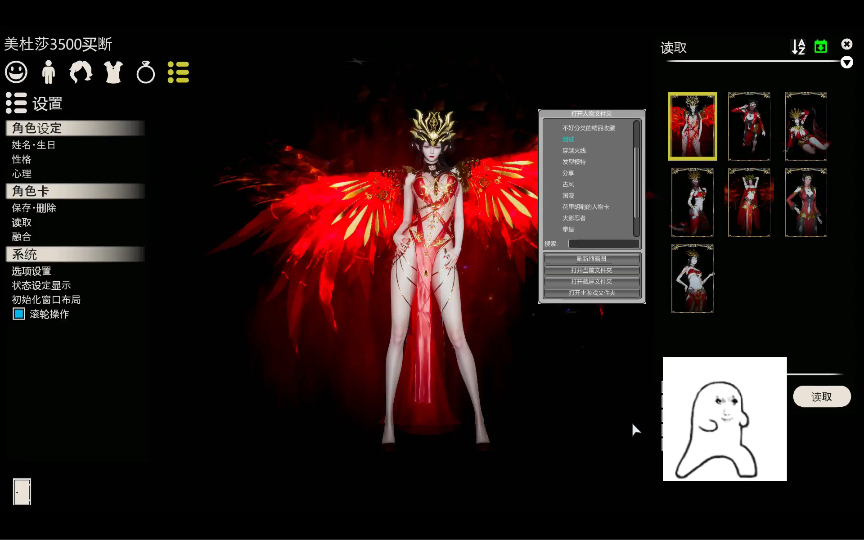Click the green calendar date-sort icon

click(821, 47)
